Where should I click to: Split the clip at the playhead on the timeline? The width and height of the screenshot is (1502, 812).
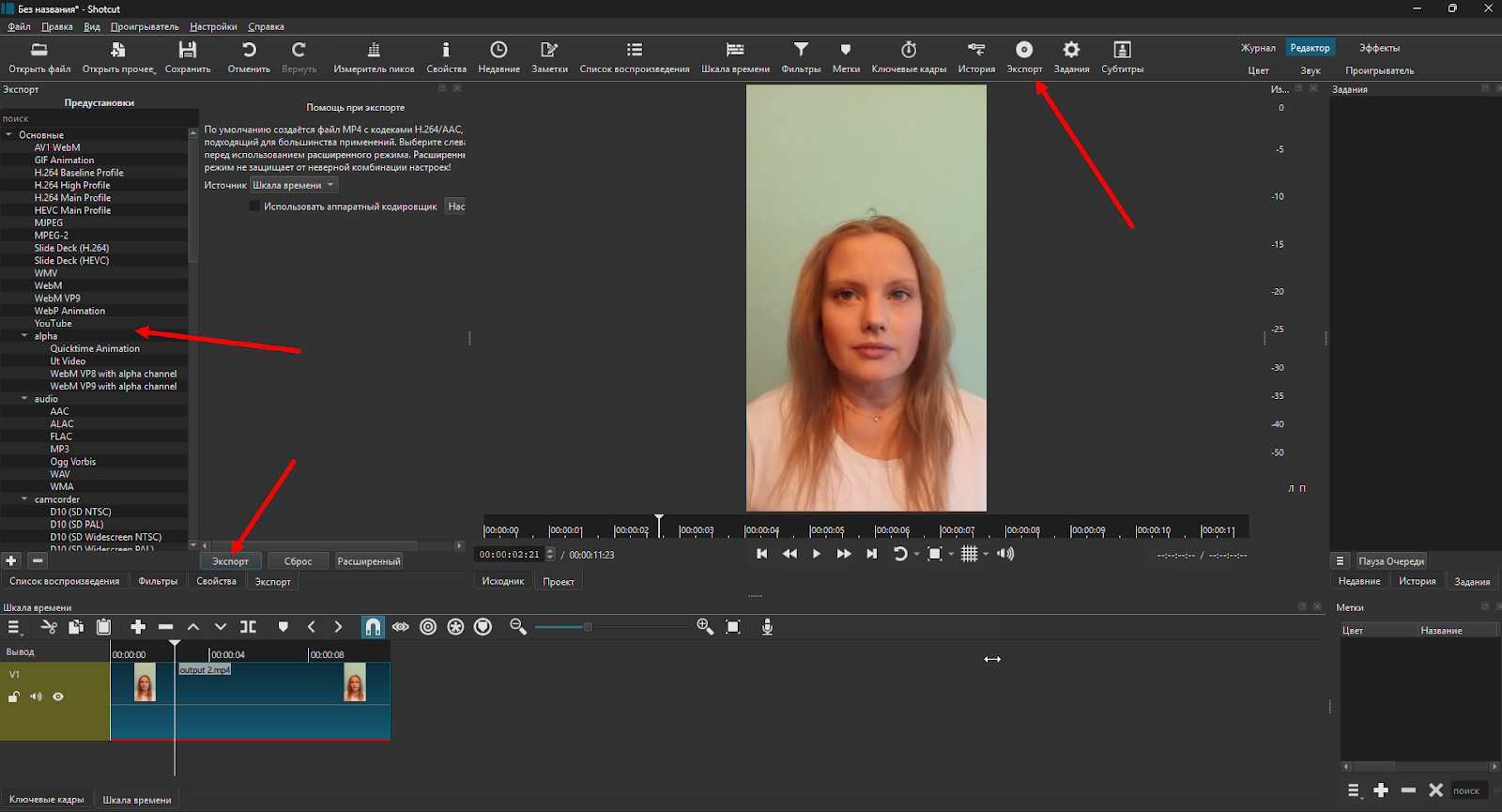point(248,627)
